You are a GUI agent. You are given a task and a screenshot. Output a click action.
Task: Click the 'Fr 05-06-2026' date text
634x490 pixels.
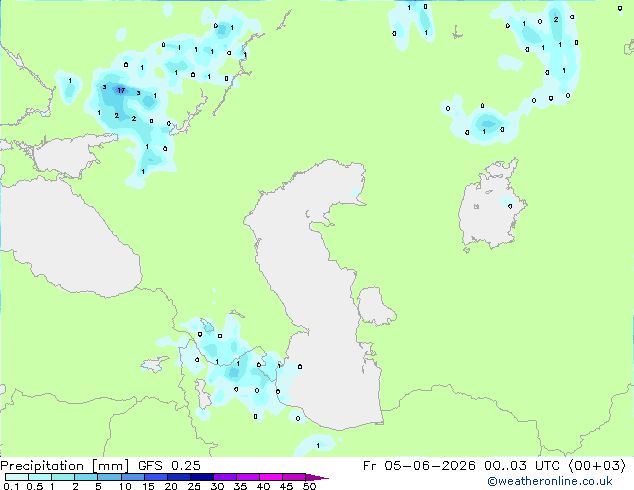[419, 466]
